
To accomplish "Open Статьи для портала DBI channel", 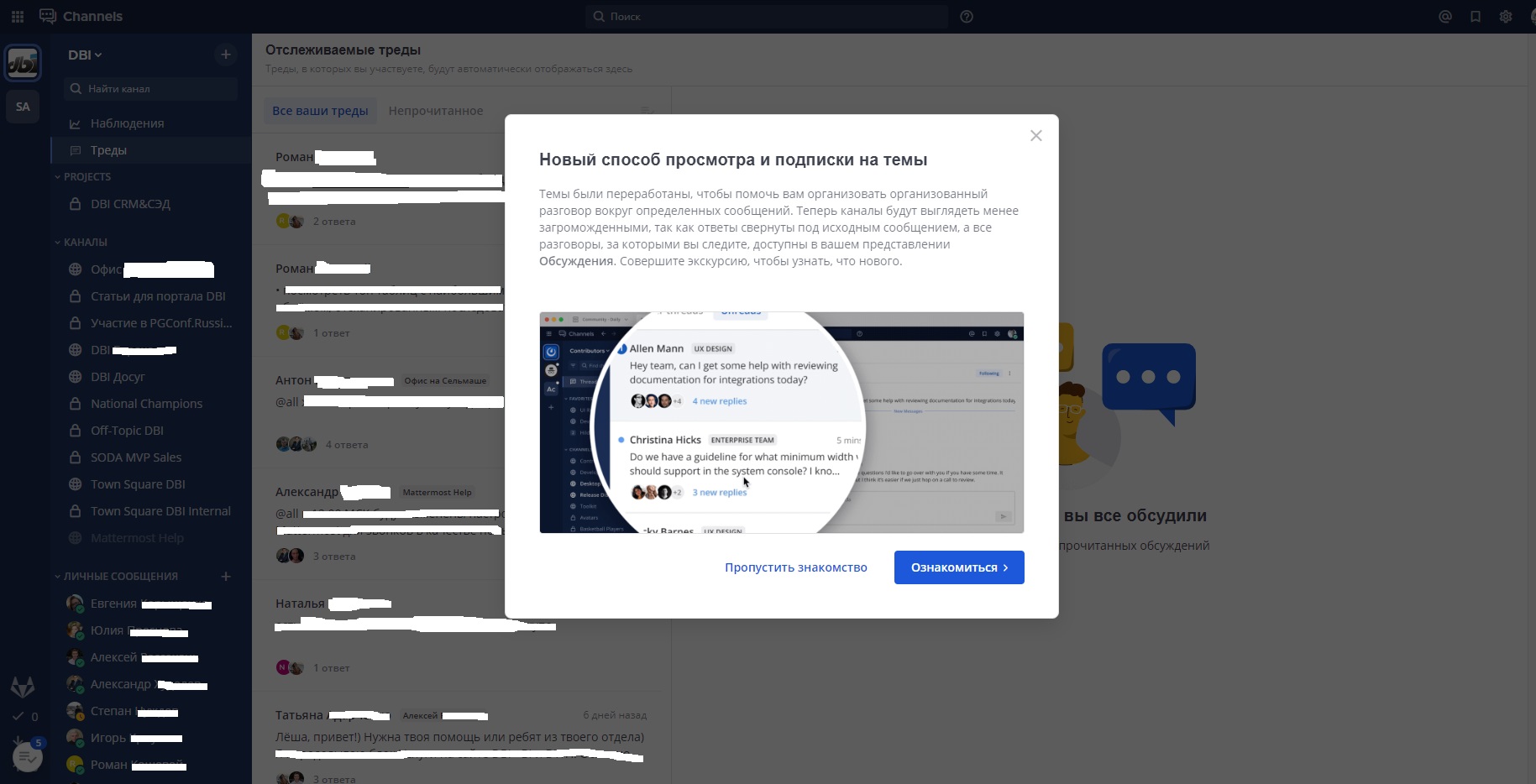I will pyautogui.click(x=151, y=296).
